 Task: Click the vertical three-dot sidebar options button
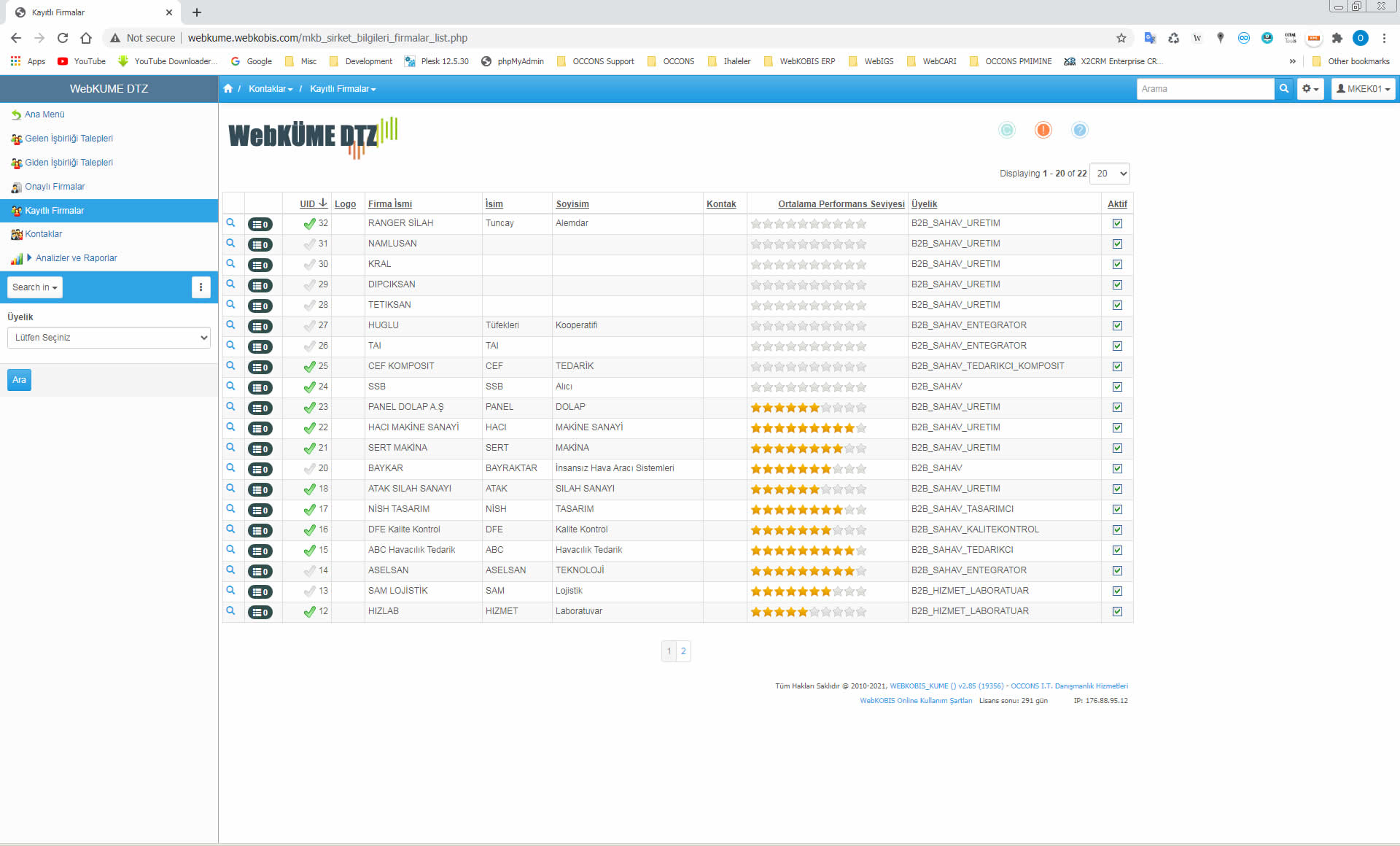point(201,287)
